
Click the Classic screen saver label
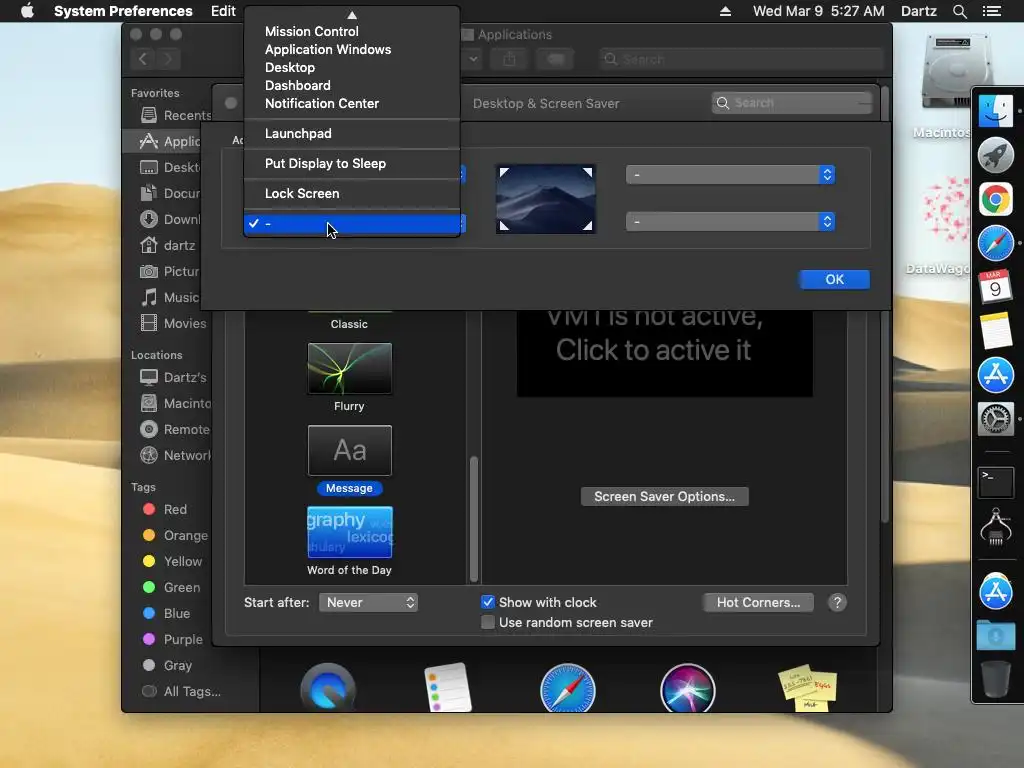(x=349, y=324)
